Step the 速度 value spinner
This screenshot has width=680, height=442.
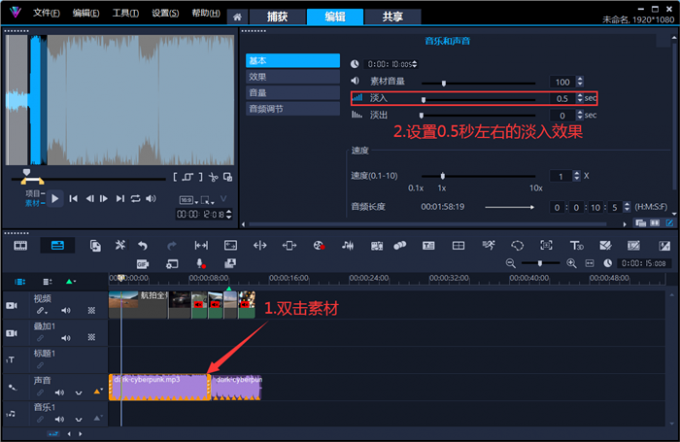coord(576,176)
